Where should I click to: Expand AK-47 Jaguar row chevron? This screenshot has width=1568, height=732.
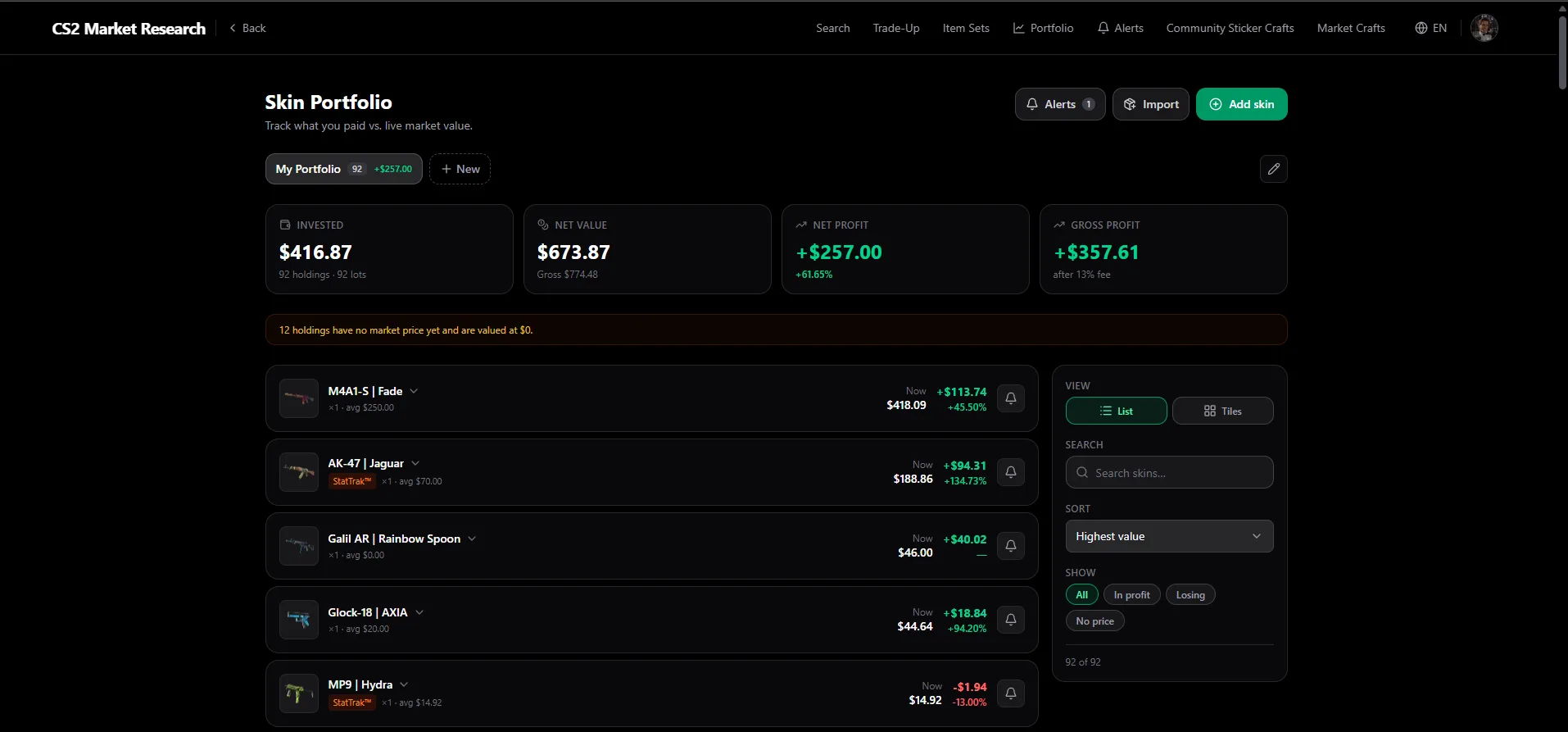[x=415, y=463]
